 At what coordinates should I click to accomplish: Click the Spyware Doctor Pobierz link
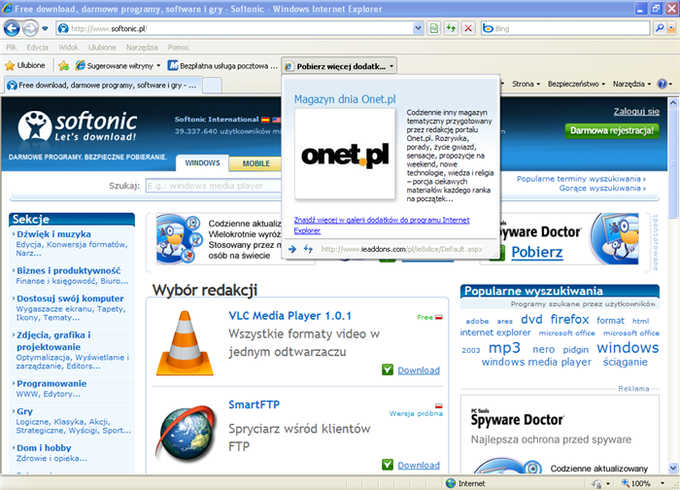(x=537, y=252)
